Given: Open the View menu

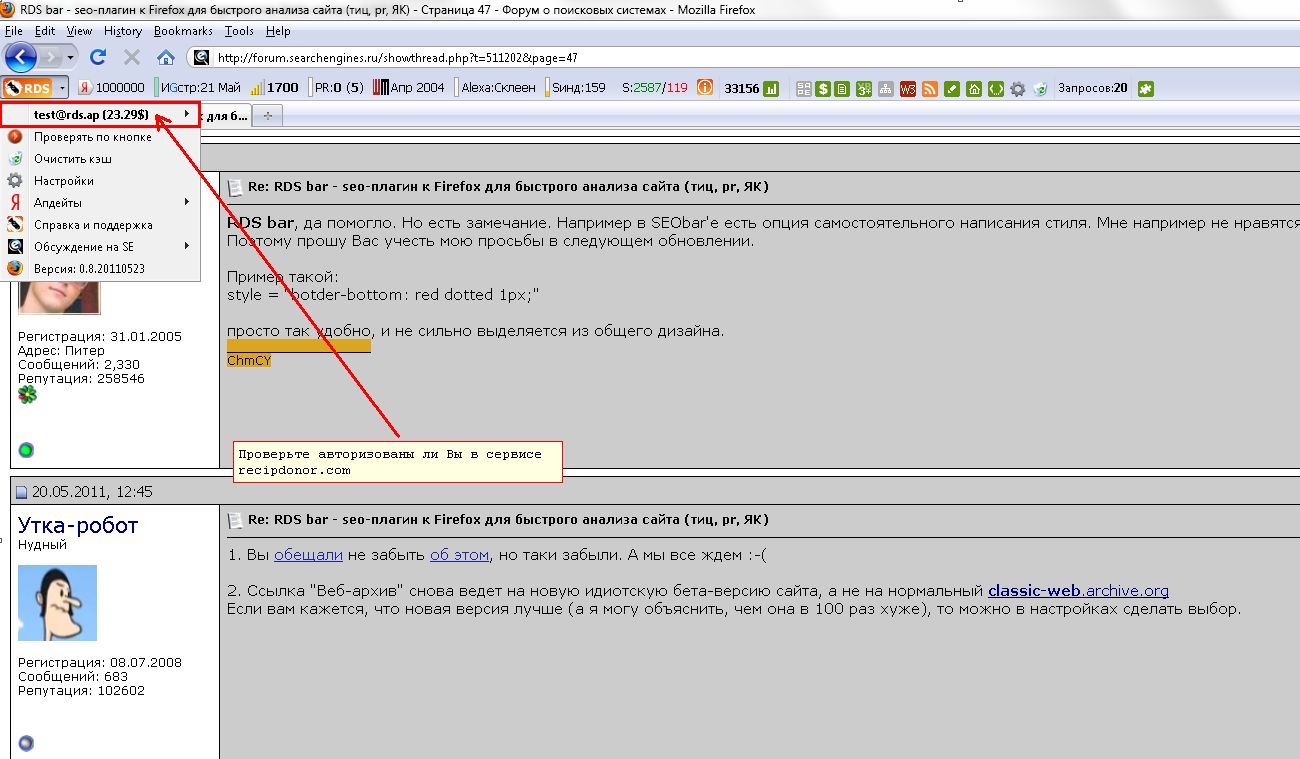Looking at the screenshot, I should [79, 31].
